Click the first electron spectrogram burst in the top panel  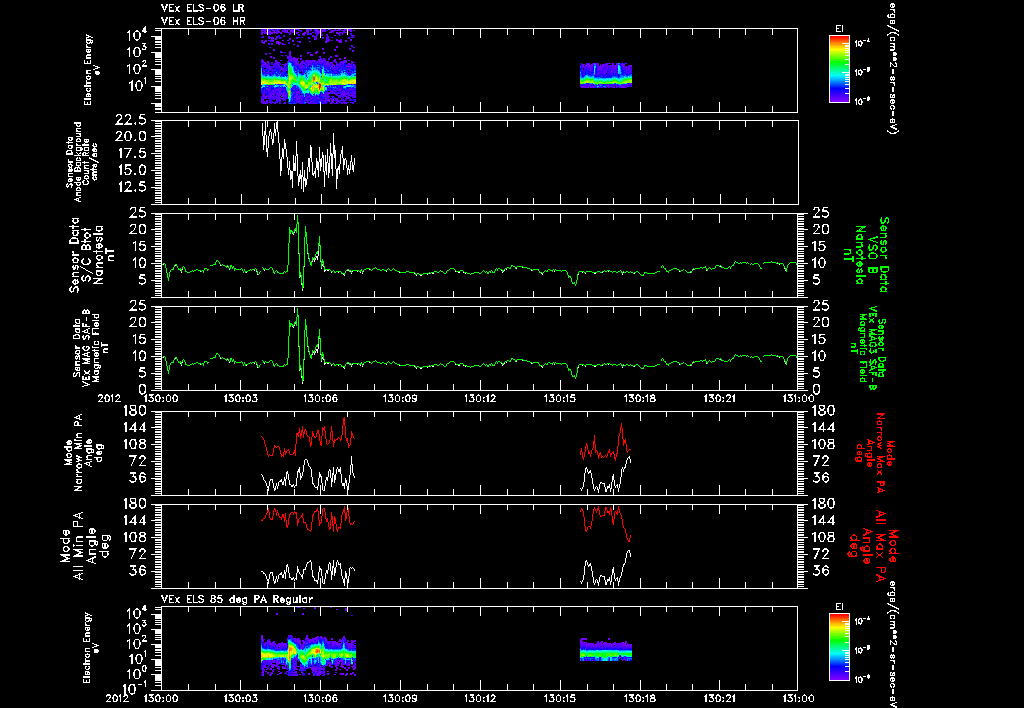[x=308, y=67]
